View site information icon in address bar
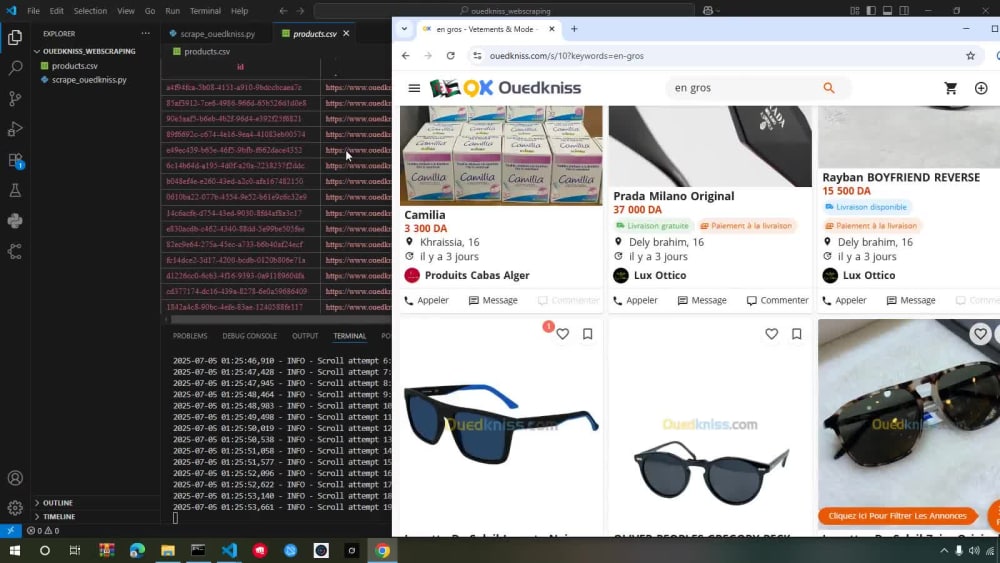 [x=477, y=55]
